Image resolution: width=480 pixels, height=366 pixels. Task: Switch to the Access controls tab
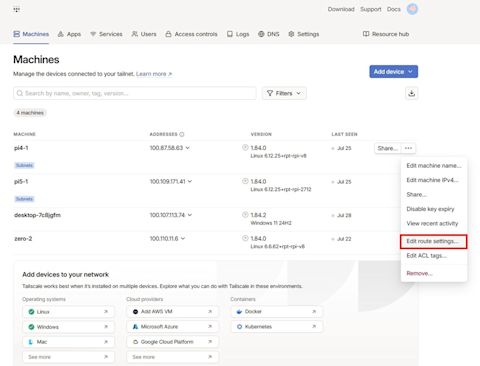[191, 34]
